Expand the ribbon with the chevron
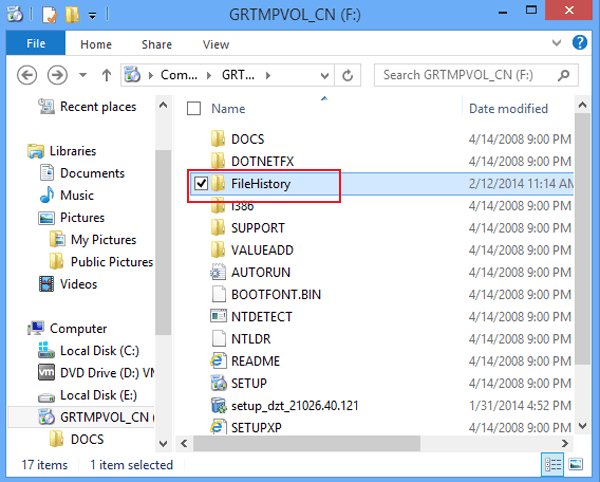This screenshot has height=482, width=600. pyautogui.click(x=556, y=42)
